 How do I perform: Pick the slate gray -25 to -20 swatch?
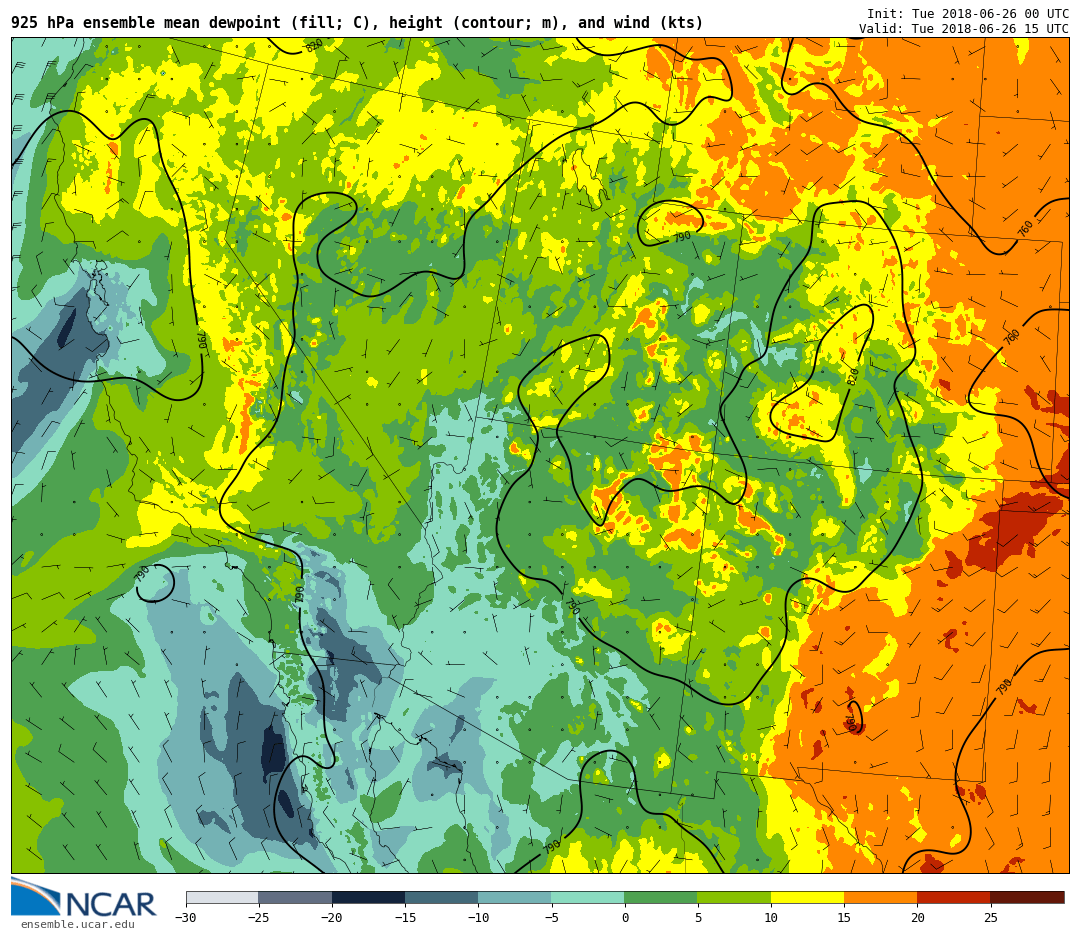295,897
